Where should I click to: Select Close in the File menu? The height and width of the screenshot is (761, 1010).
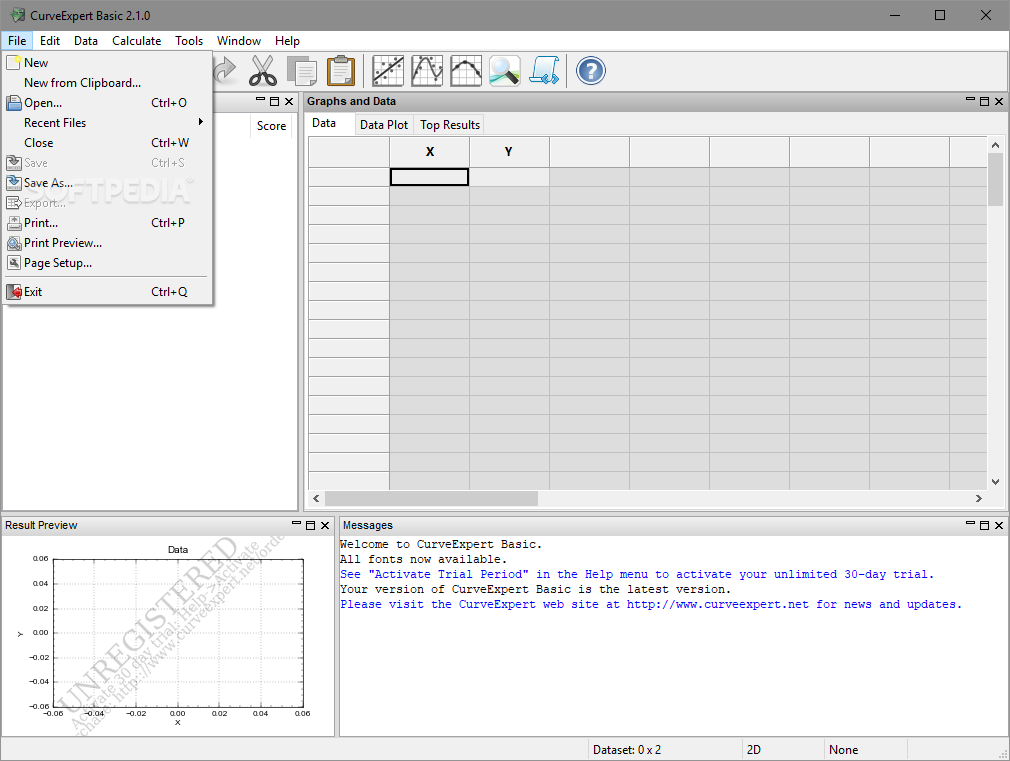[x=107, y=142]
